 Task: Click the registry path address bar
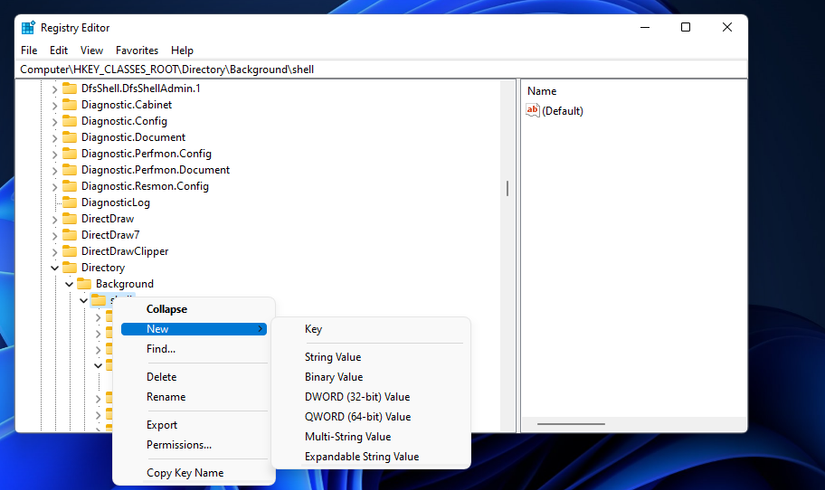click(381, 69)
